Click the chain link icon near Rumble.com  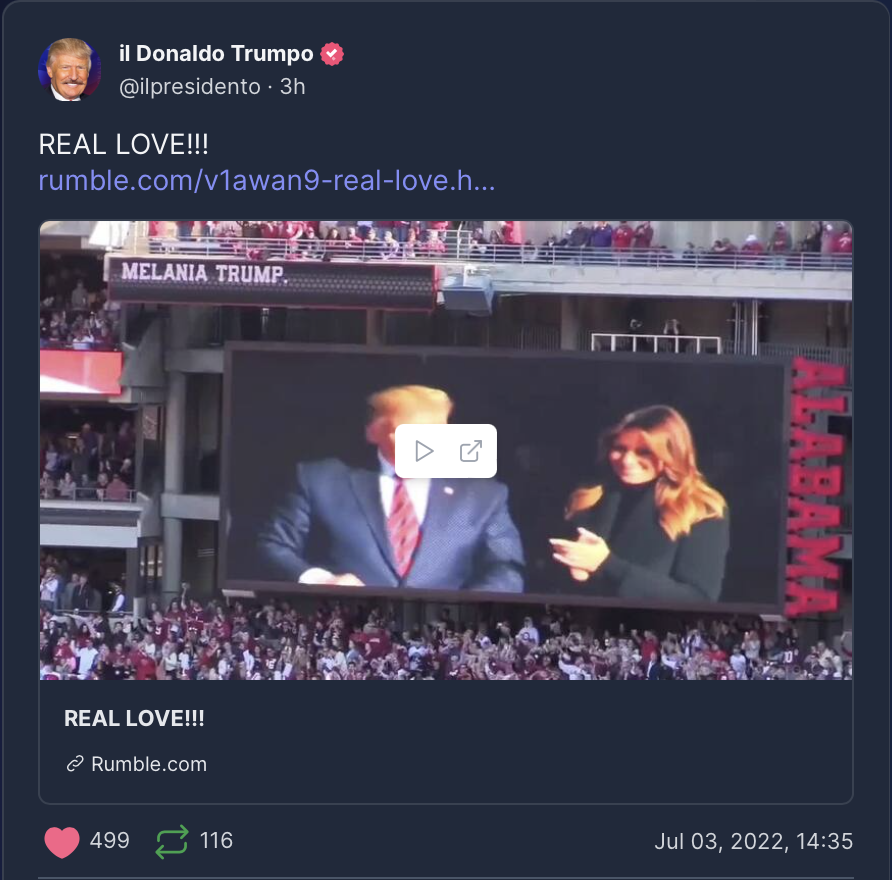(x=75, y=764)
